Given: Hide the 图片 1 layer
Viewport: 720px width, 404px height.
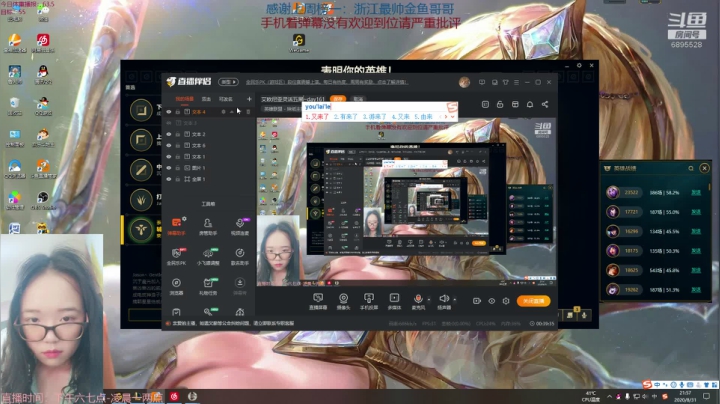Looking at the screenshot, I should (x=169, y=168).
